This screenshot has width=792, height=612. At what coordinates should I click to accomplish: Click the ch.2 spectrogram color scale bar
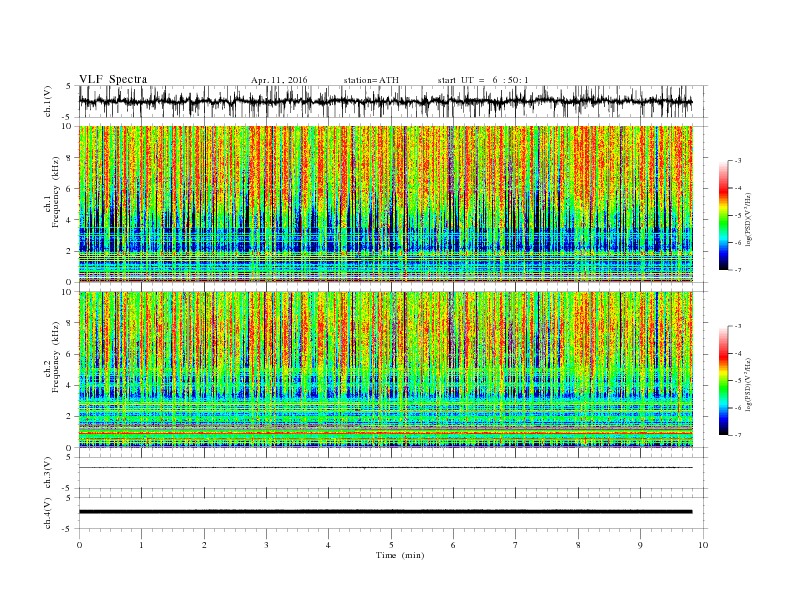click(723, 380)
